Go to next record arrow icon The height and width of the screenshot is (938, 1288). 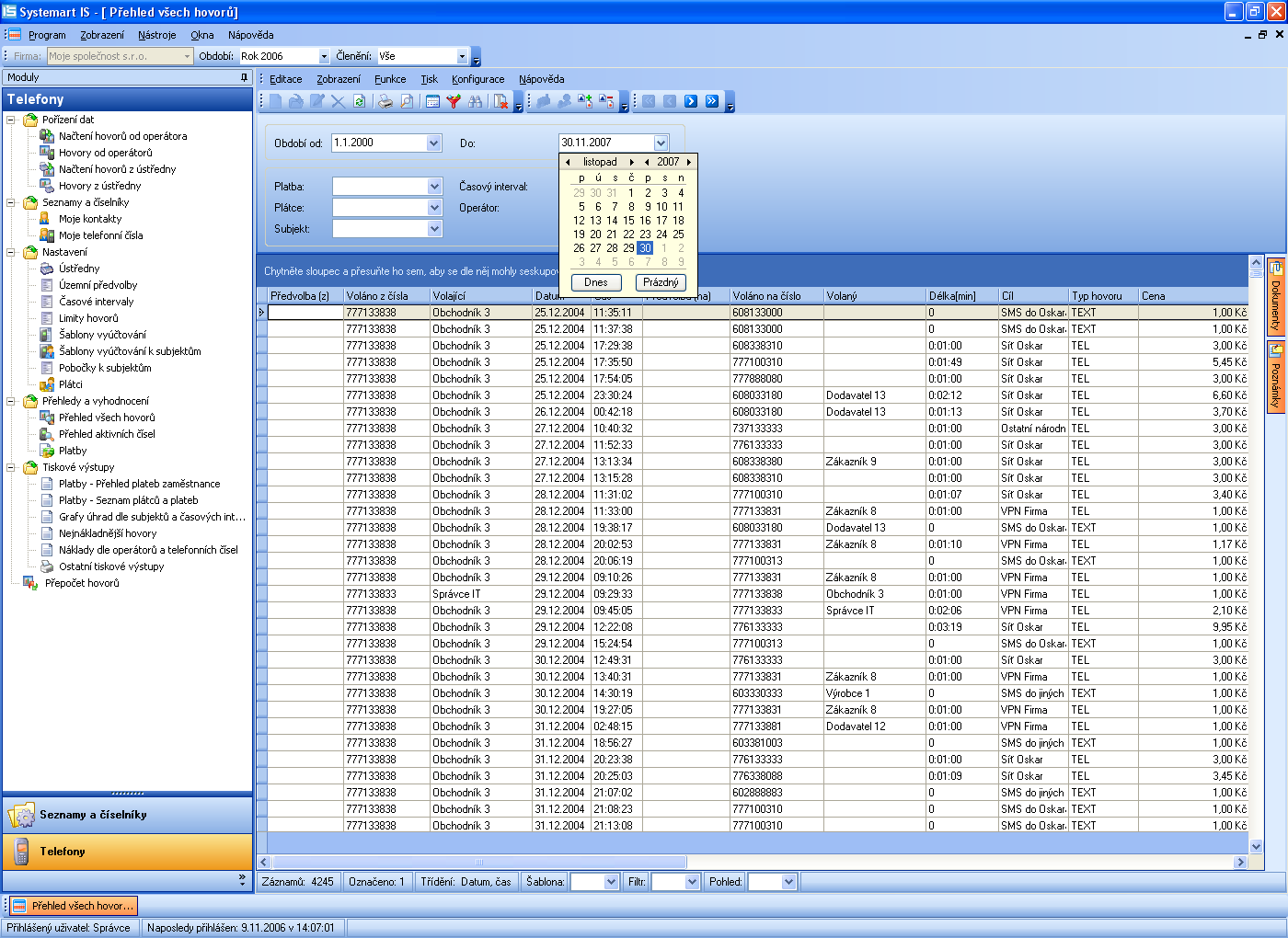click(691, 101)
